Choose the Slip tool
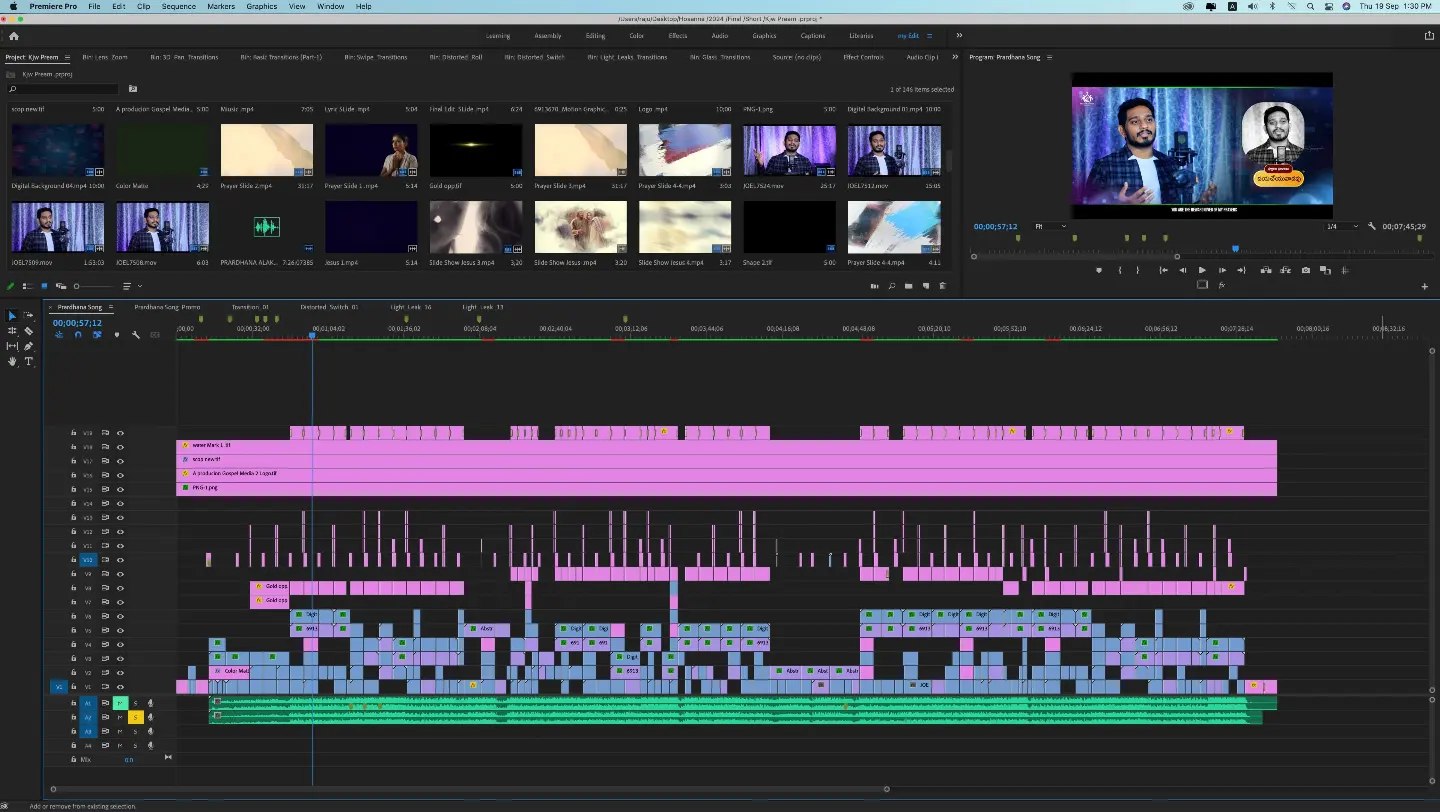This screenshot has width=1440, height=812. click(x=12, y=346)
